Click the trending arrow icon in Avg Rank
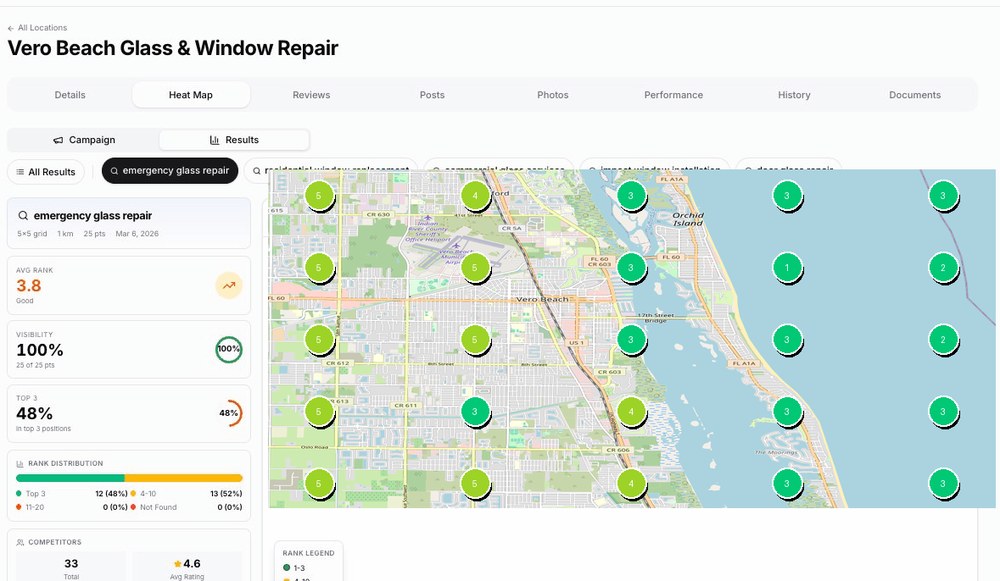This screenshot has height=581, width=1000. tap(229, 286)
